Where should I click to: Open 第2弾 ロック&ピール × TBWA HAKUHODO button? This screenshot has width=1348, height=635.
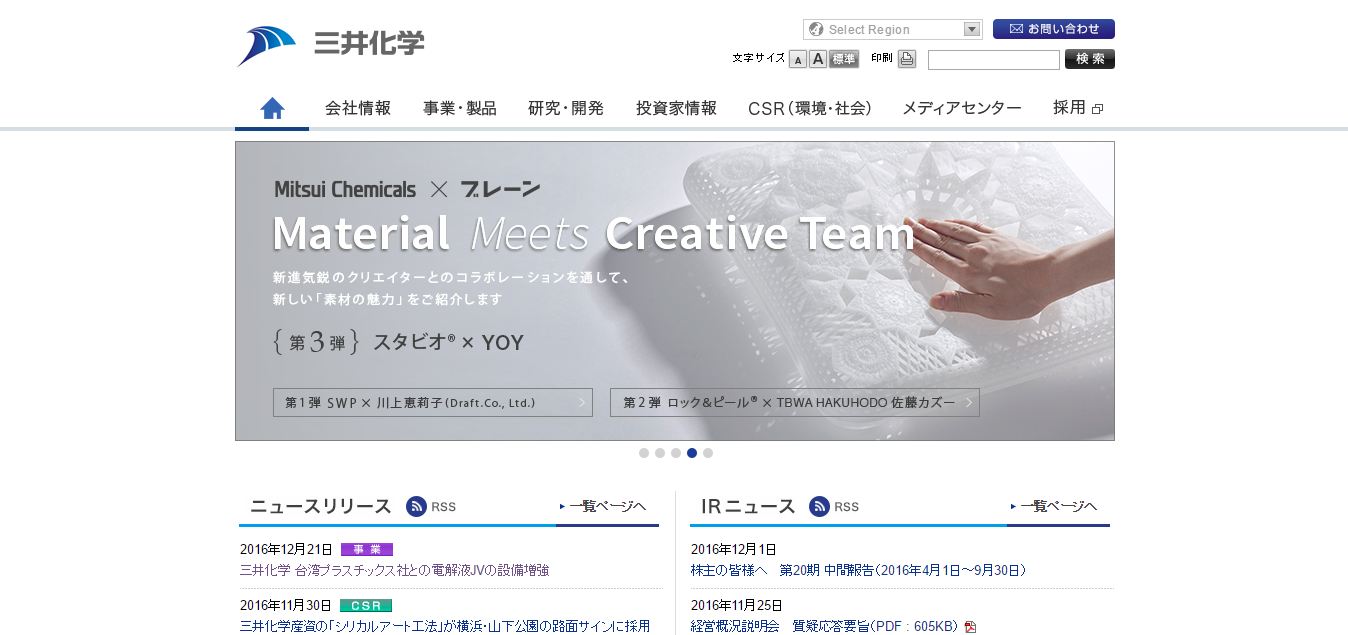coord(795,402)
